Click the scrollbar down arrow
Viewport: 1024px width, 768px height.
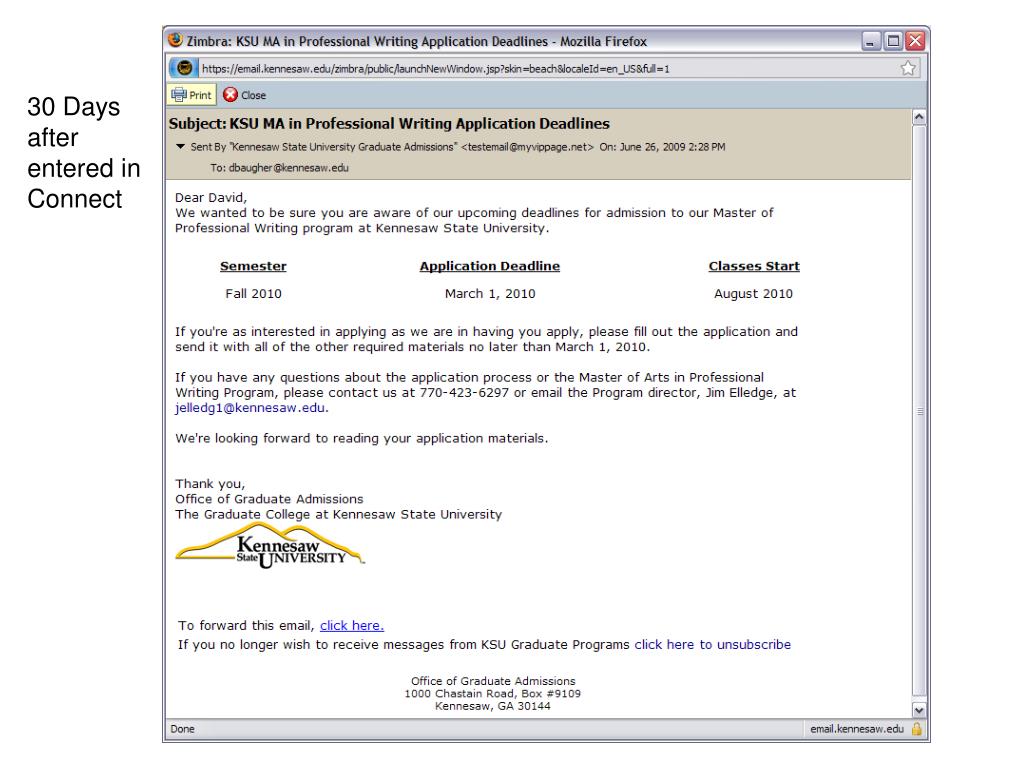pos(919,711)
